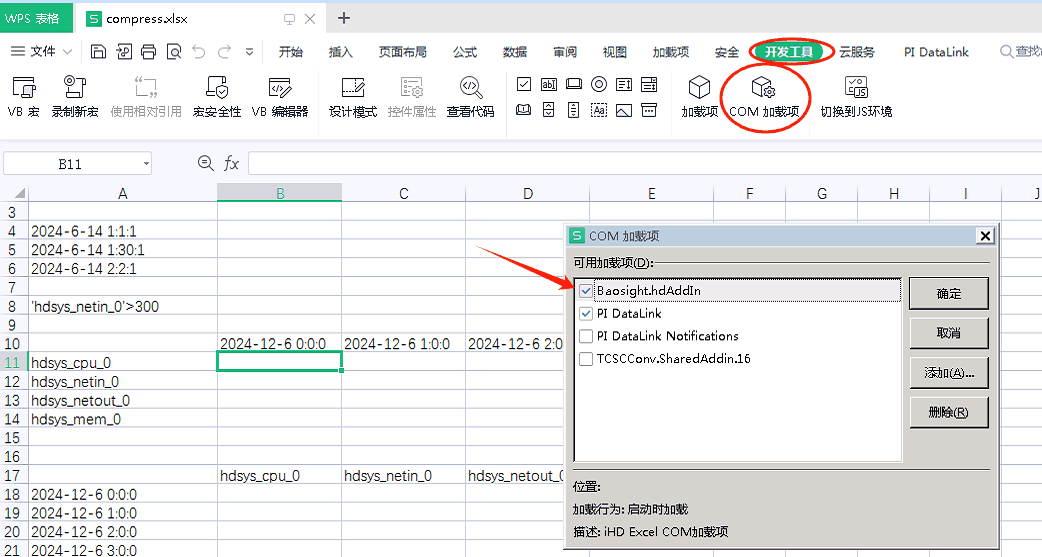
Task: Click the 添加(A)... button
Action: 949,372
